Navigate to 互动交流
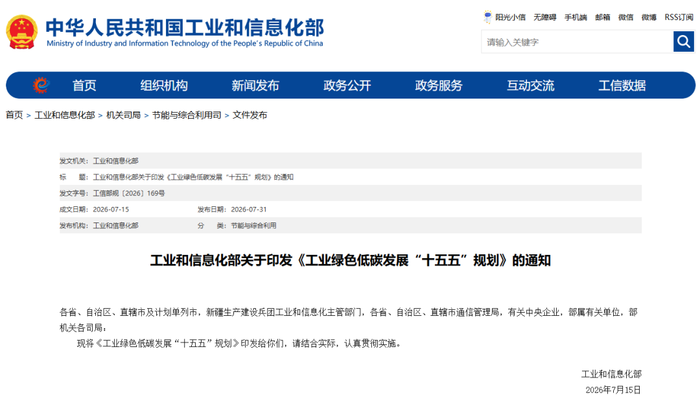 pyautogui.click(x=530, y=85)
